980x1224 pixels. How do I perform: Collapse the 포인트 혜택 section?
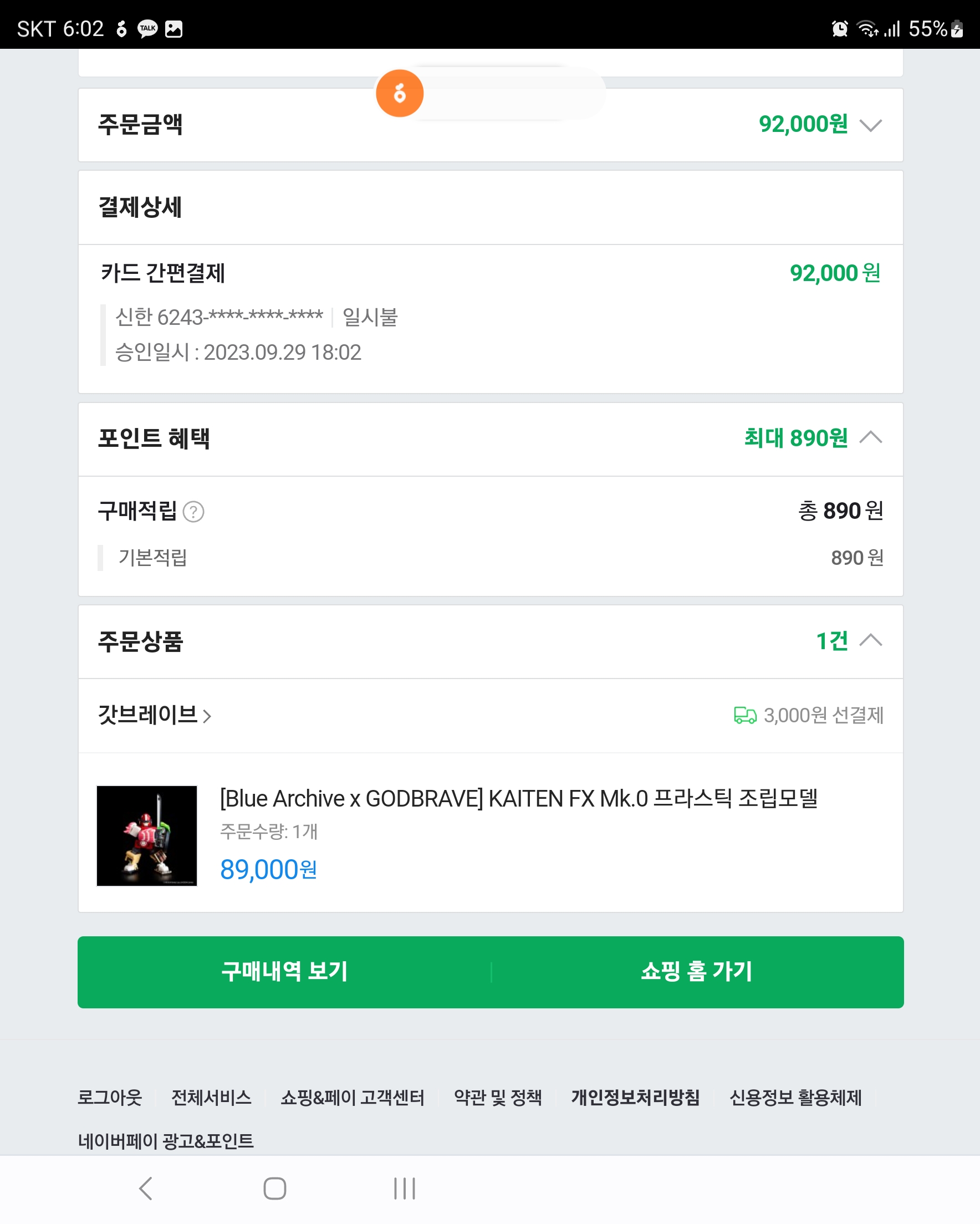click(x=870, y=438)
